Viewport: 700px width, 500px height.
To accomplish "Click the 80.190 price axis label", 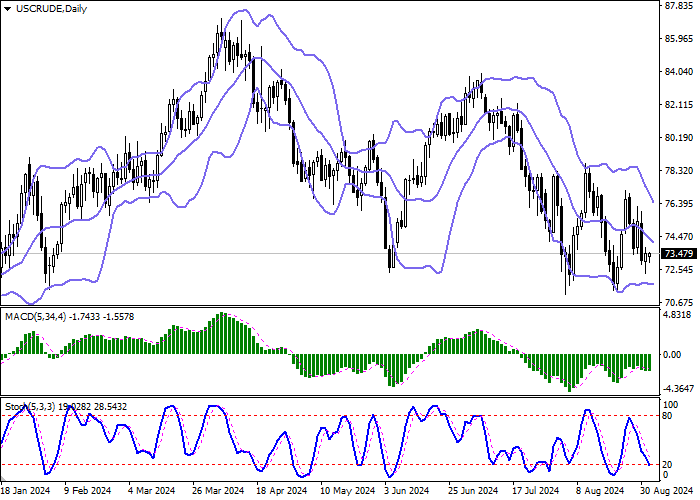I will pos(679,138).
